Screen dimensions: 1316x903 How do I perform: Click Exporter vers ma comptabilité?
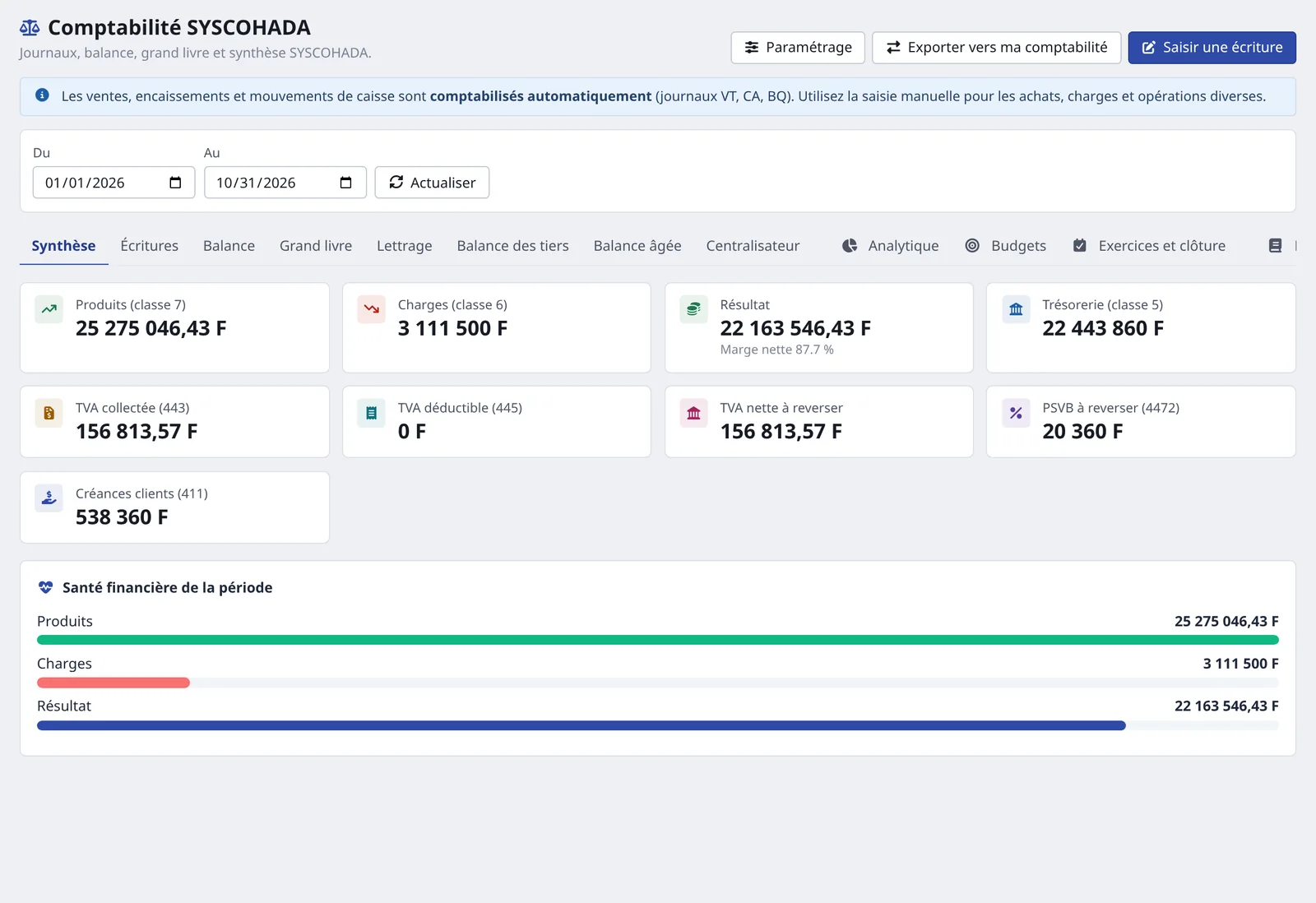pos(997,48)
